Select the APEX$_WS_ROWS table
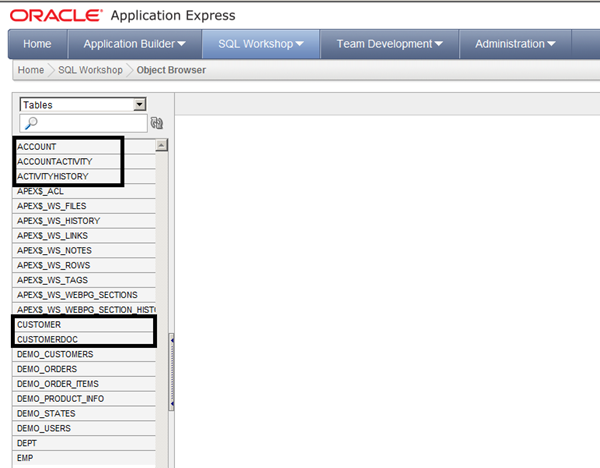This screenshot has width=600, height=468. point(84,265)
